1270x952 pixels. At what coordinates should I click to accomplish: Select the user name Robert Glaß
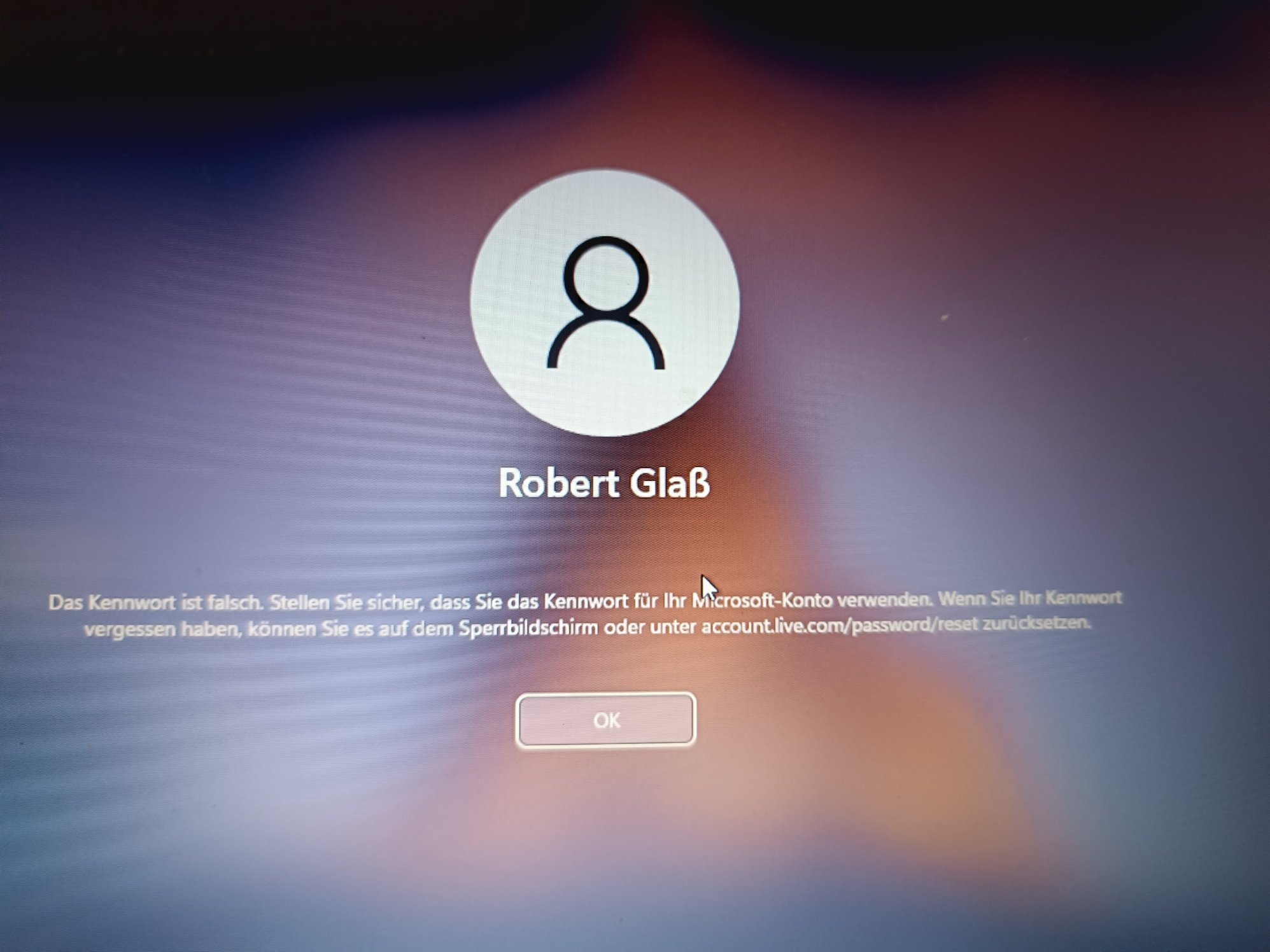click(x=603, y=483)
